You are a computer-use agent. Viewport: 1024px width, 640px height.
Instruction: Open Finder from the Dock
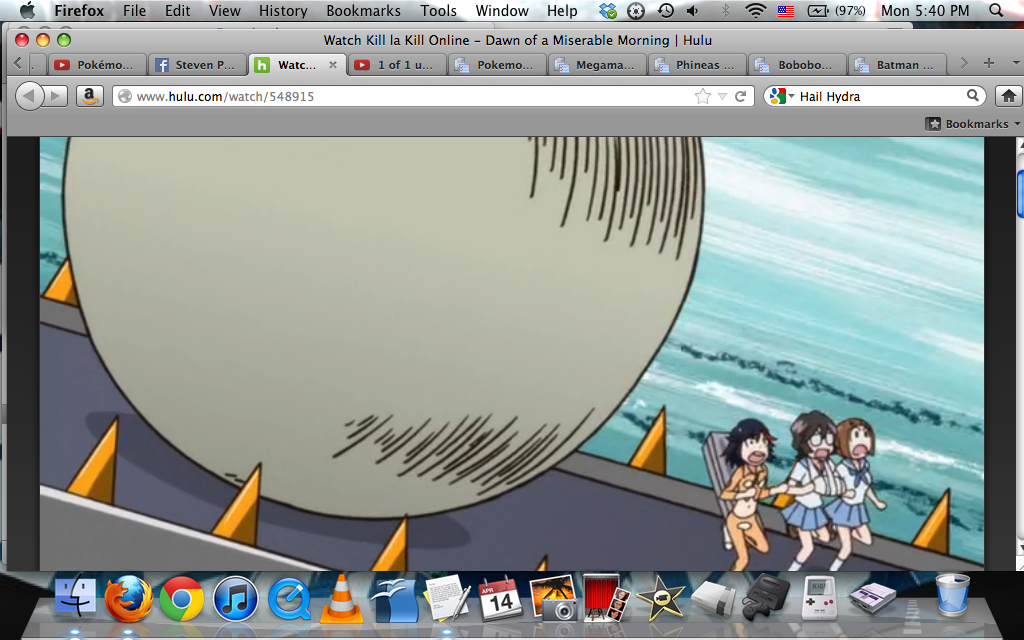pos(75,596)
